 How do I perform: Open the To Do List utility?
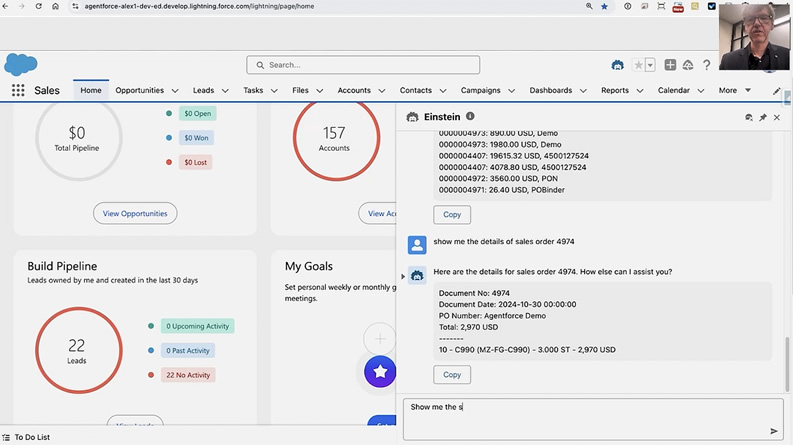(26, 437)
